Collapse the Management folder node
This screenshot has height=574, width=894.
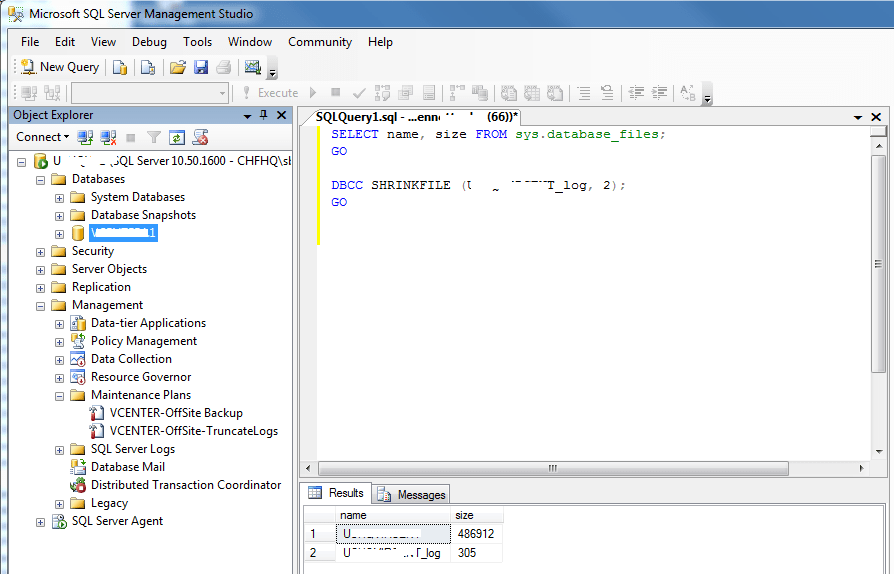(40, 306)
